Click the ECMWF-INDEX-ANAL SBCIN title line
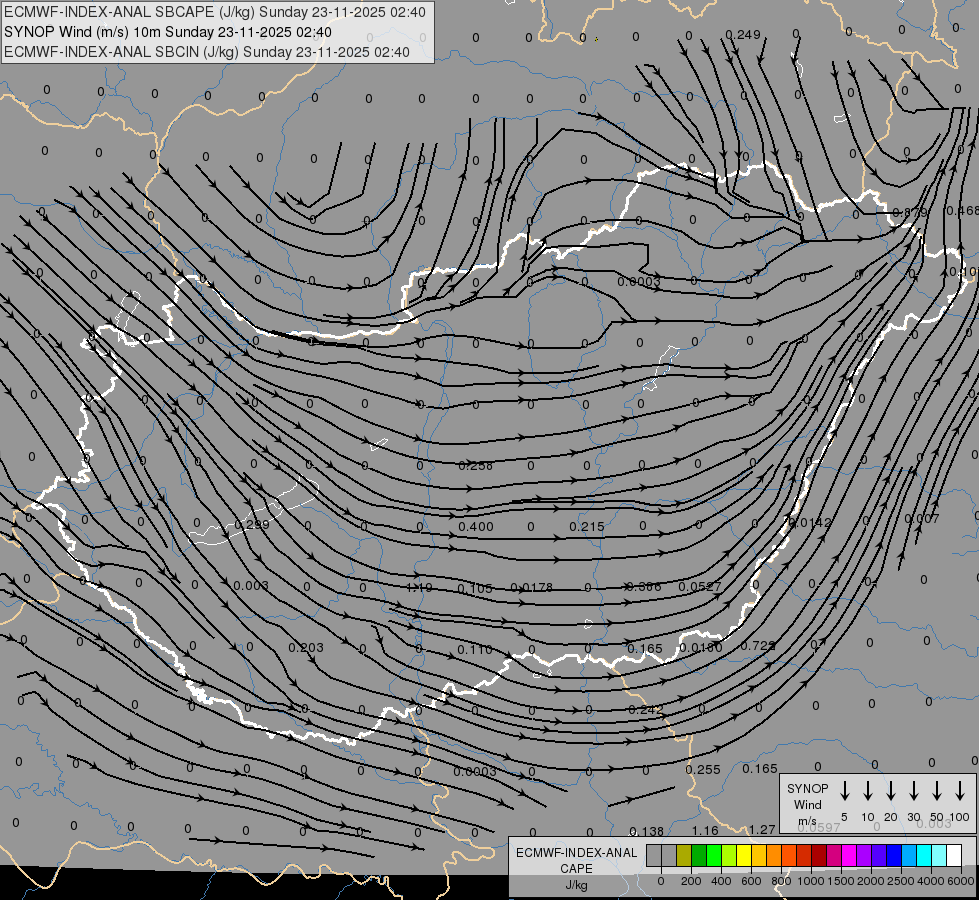The width and height of the screenshot is (979, 900). tap(207, 52)
